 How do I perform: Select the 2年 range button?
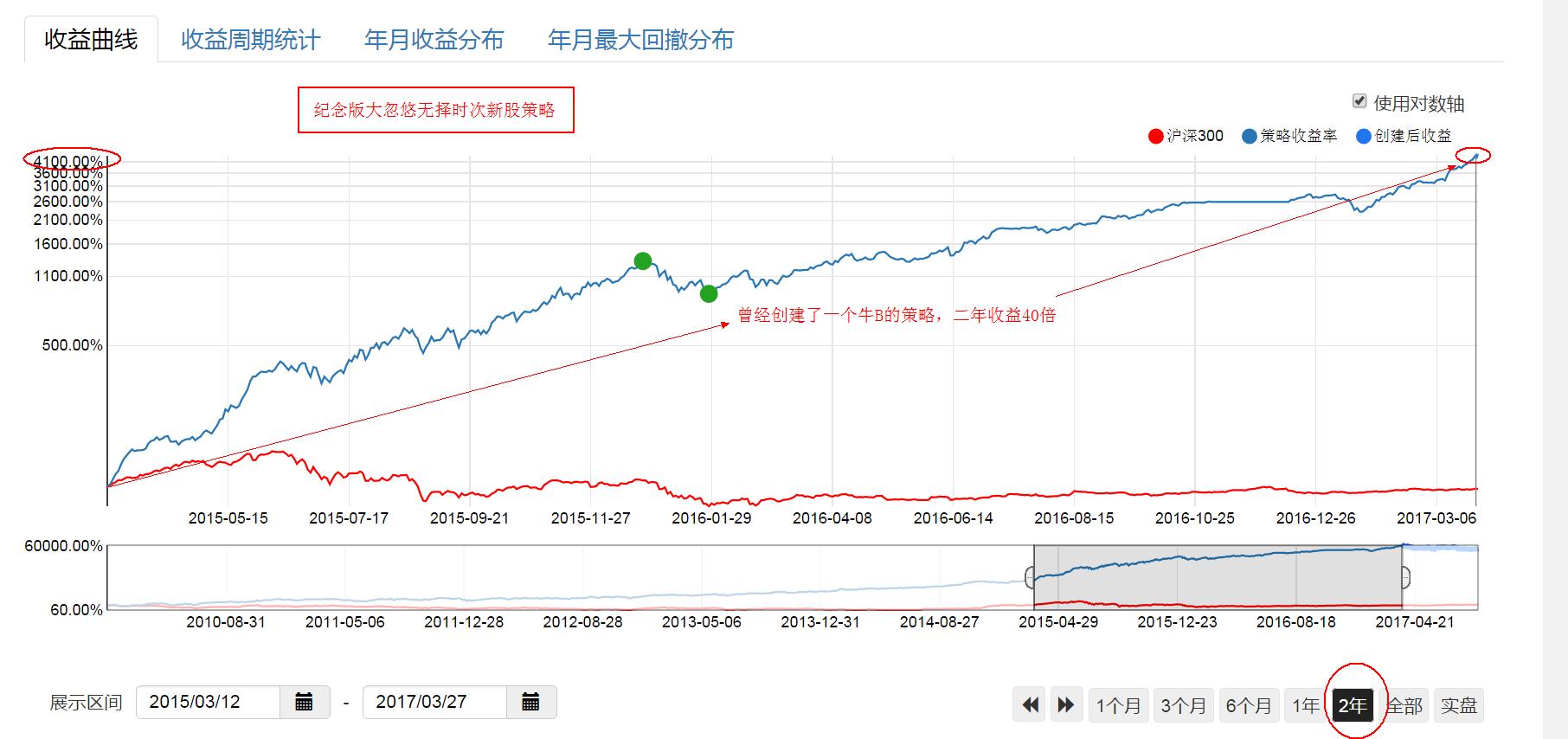pyautogui.click(x=1353, y=705)
